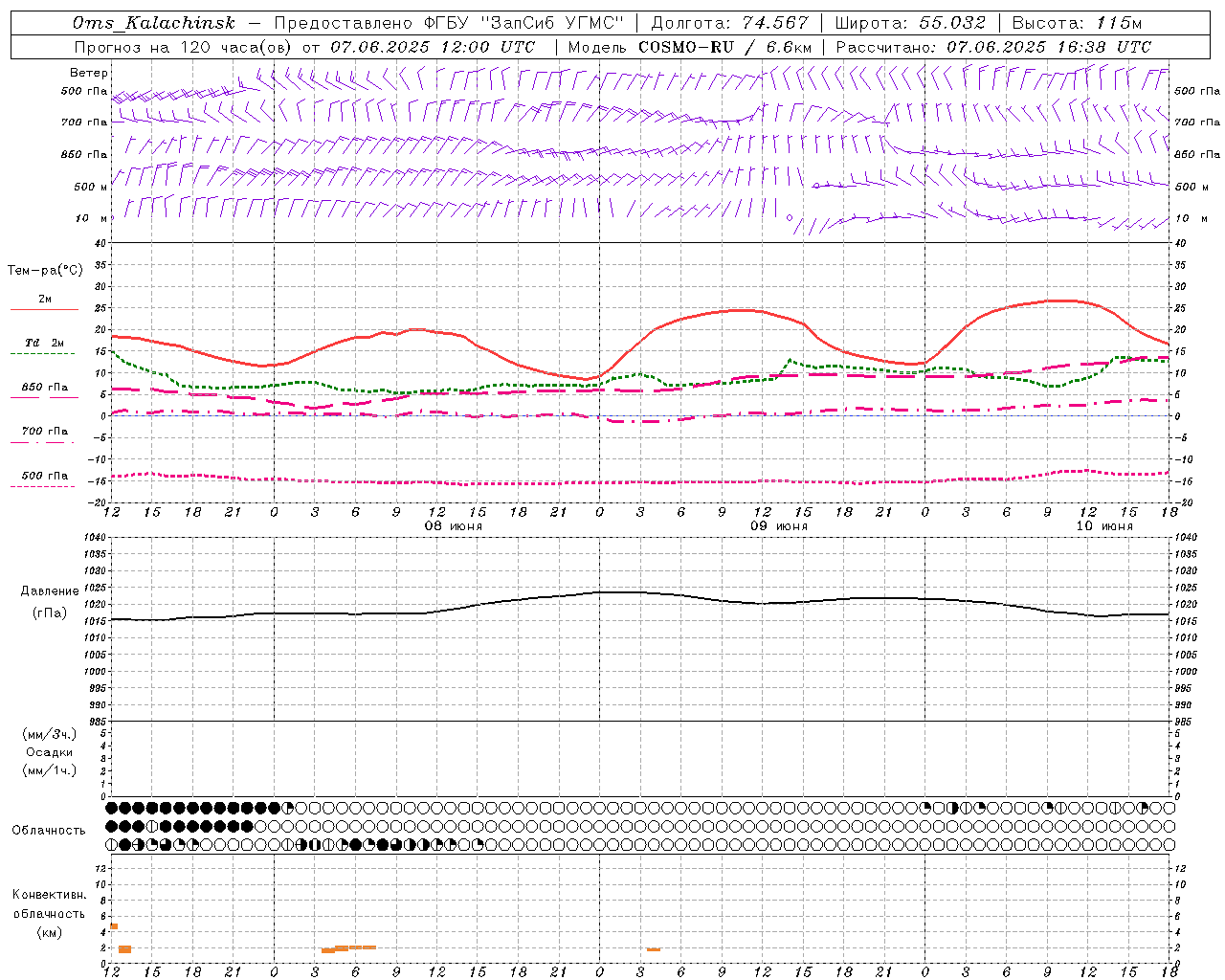The image size is (1225, 980).
Task: Click the (гПа) pressure unit label
Action: tap(50, 613)
